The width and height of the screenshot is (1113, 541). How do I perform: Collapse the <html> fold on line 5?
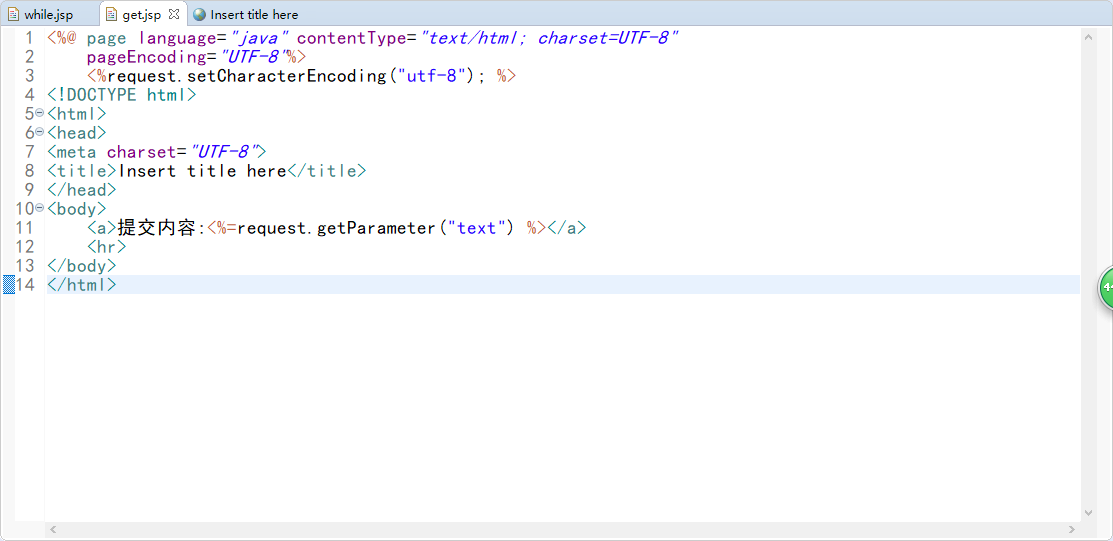tap(40, 113)
